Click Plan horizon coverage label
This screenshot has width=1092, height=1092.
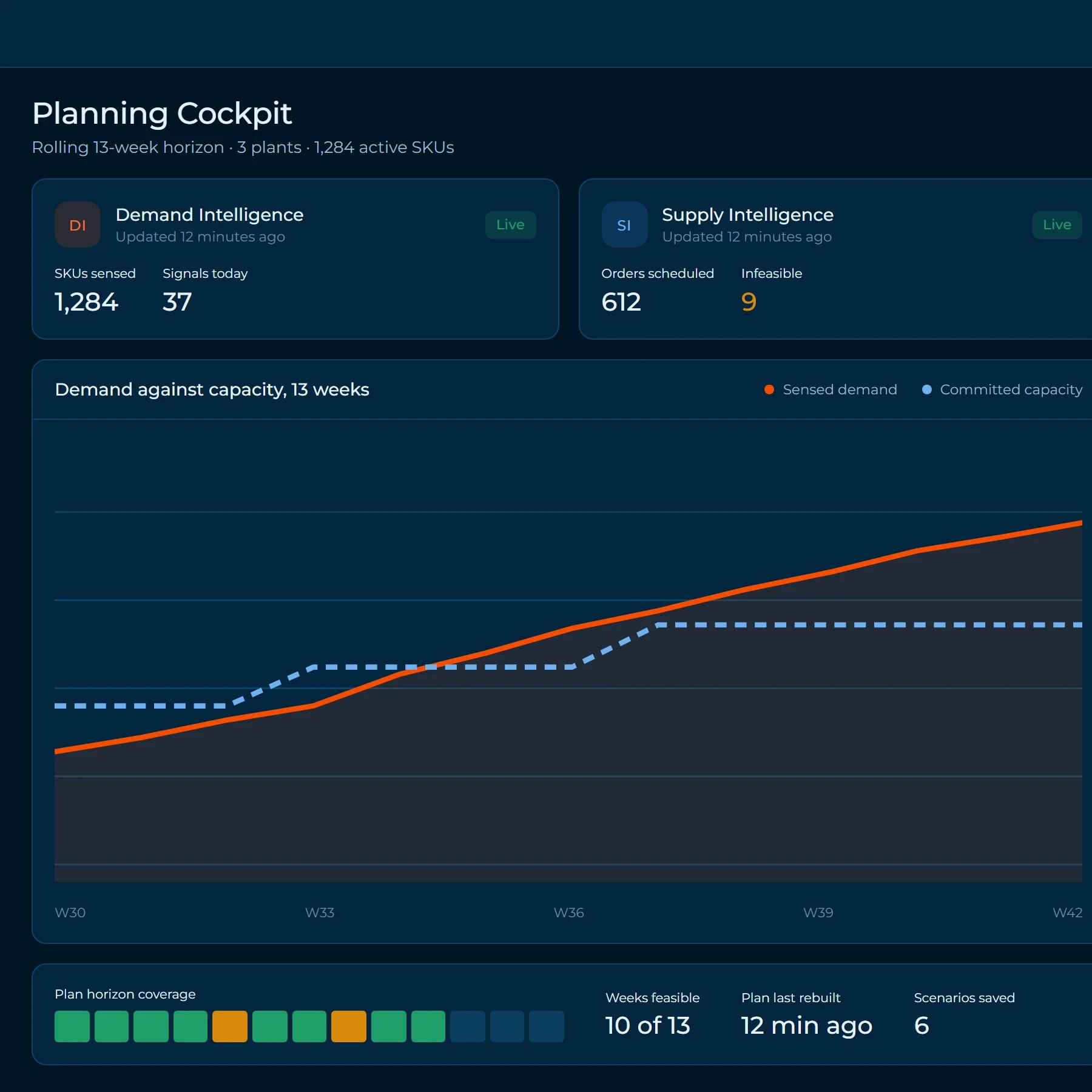125,994
